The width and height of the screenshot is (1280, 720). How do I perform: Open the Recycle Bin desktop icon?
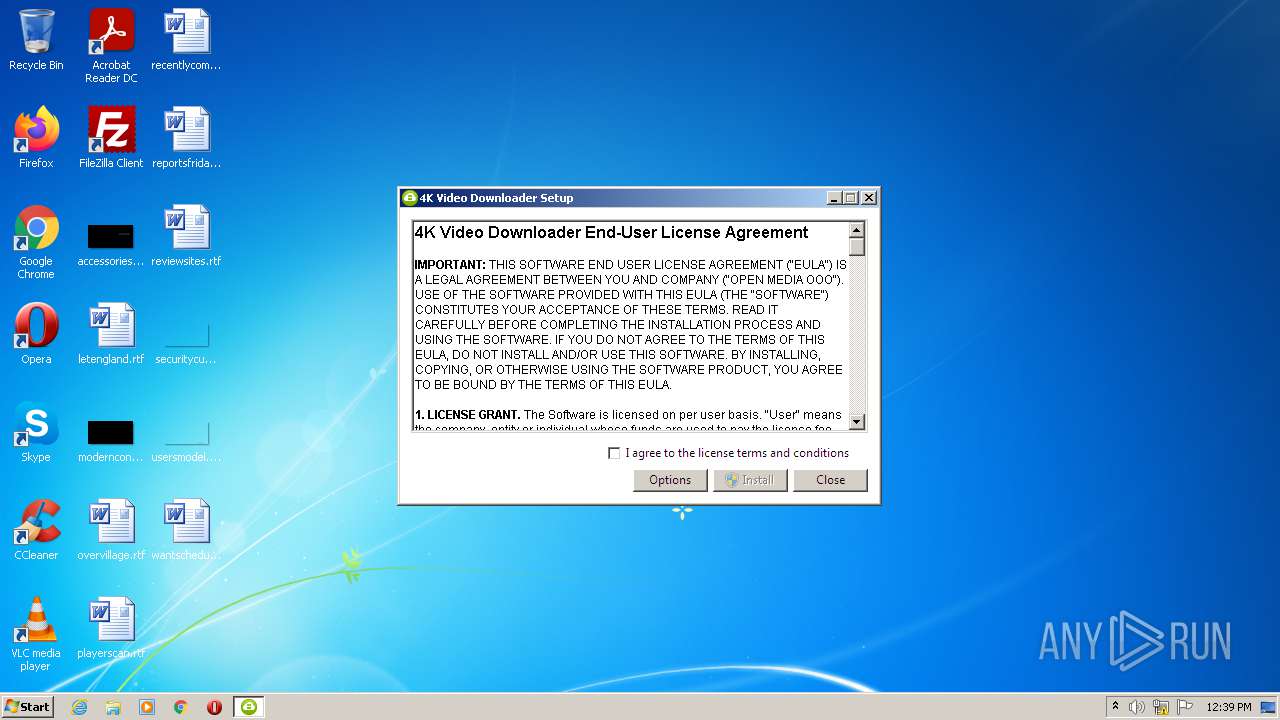tap(36, 40)
